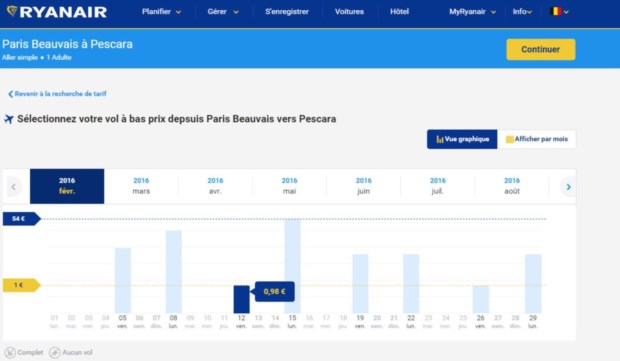Select the 54 € maximum price marker

click(x=21, y=219)
